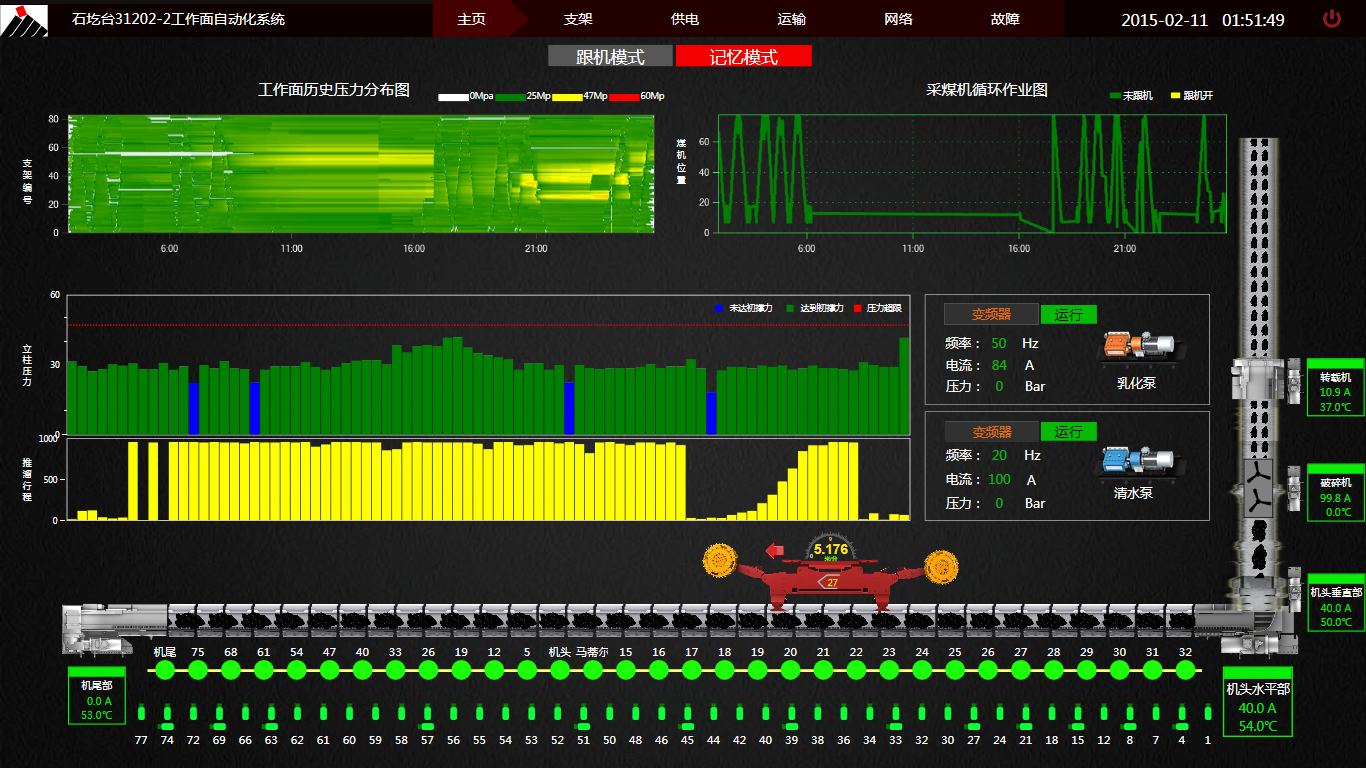1366x768 pixels.
Task: Click the blue 未达初撑力 legend swatch
Action: tap(719, 308)
